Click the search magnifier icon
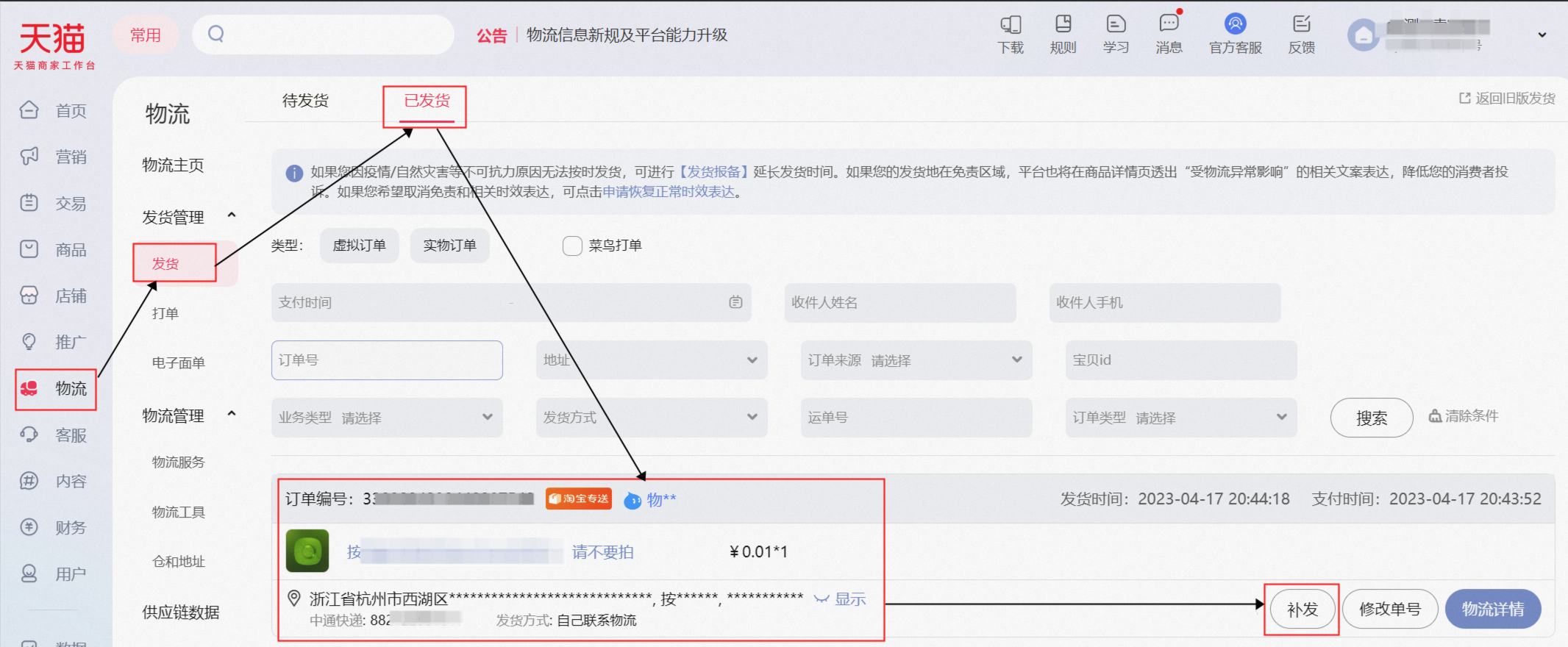The width and height of the screenshot is (1568, 647). 215,34
